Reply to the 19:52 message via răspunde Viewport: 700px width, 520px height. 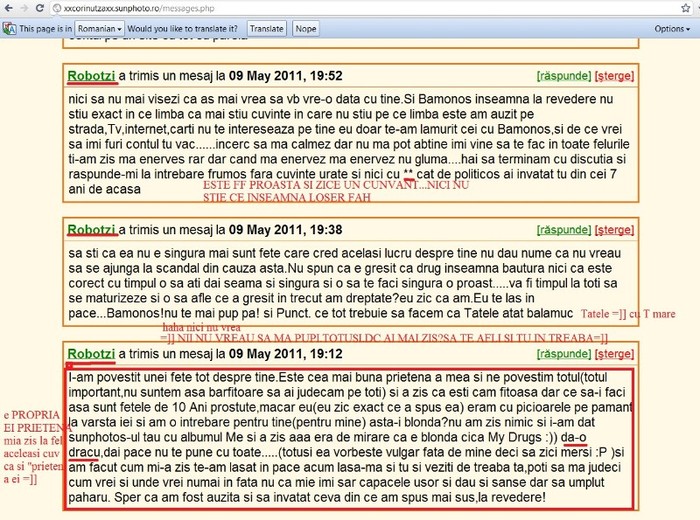[563, 76]
